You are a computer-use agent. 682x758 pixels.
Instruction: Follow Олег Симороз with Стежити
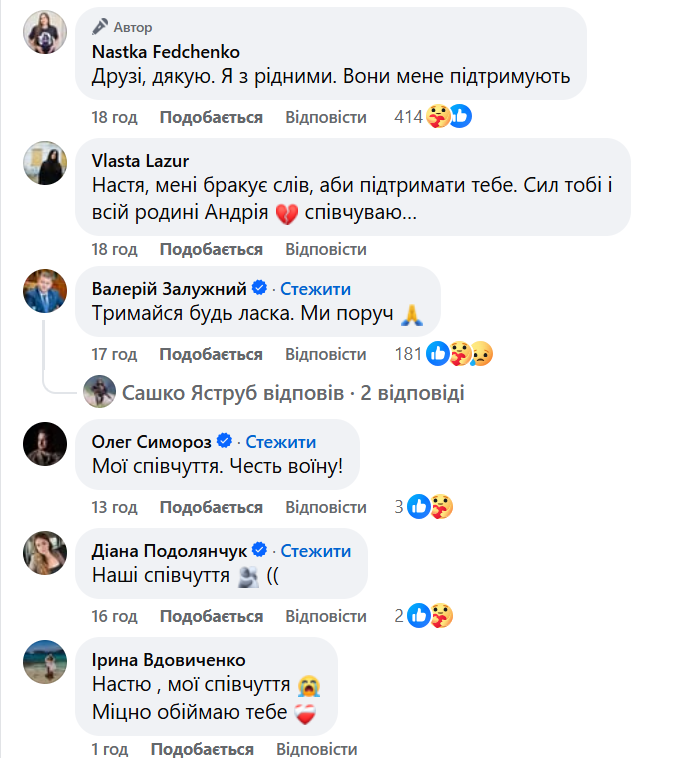[281, 441]
